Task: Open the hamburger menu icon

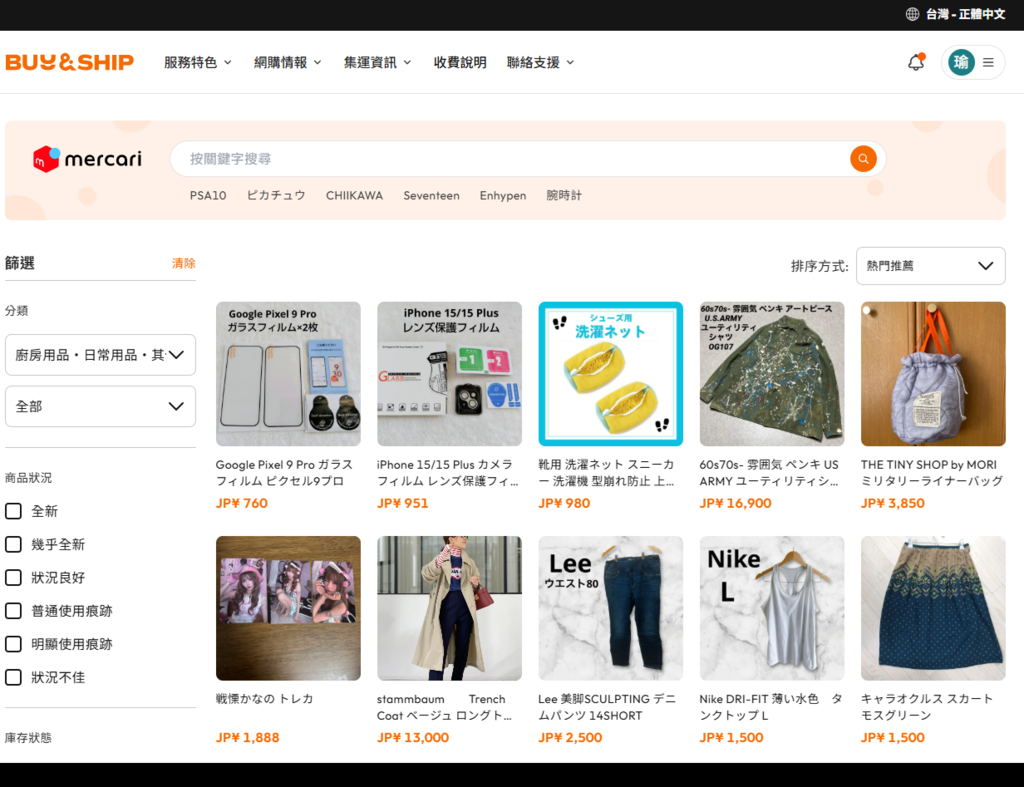Action: coord(989,62)
